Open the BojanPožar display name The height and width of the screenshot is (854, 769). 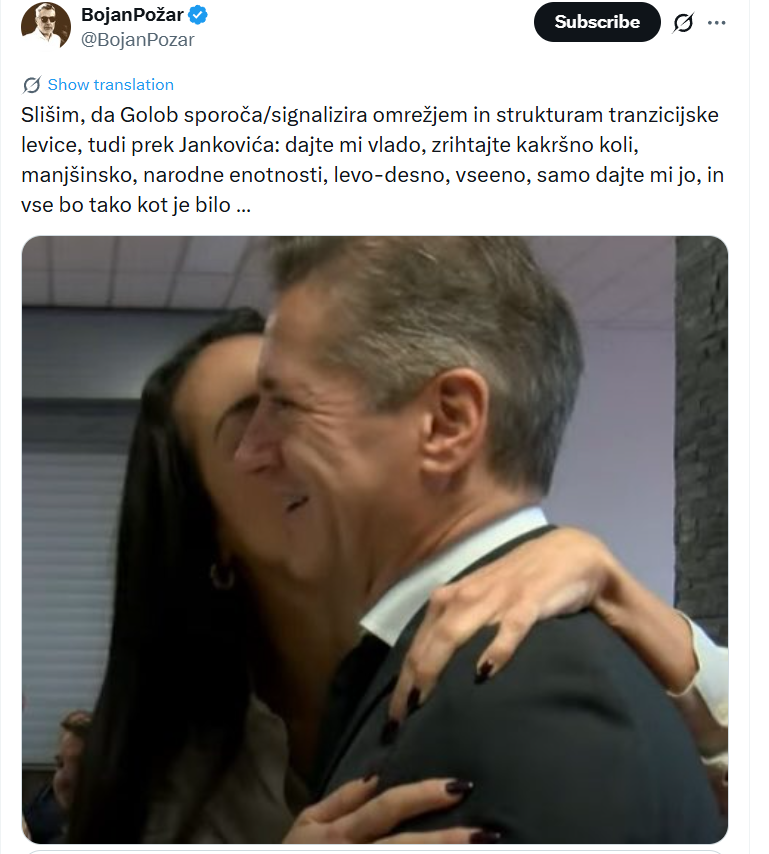coord(132,15)
